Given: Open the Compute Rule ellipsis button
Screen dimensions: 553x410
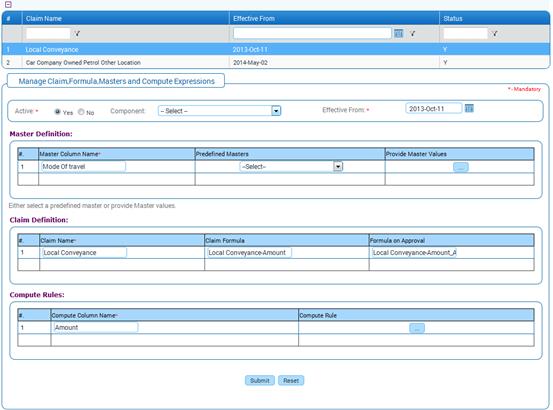Looking at the screenshot, I should pos(417,328).
